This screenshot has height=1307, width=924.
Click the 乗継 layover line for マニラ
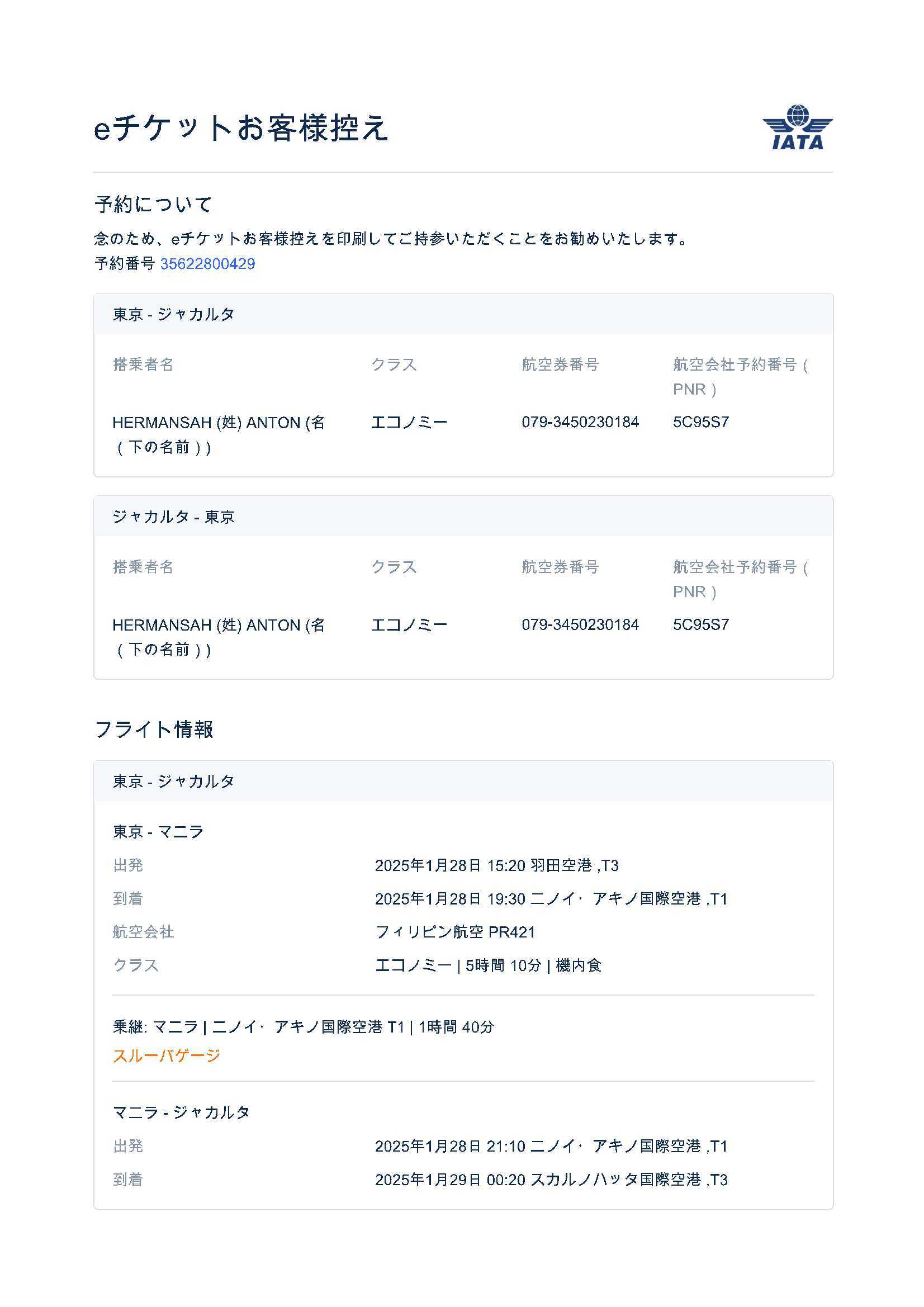303,1027
